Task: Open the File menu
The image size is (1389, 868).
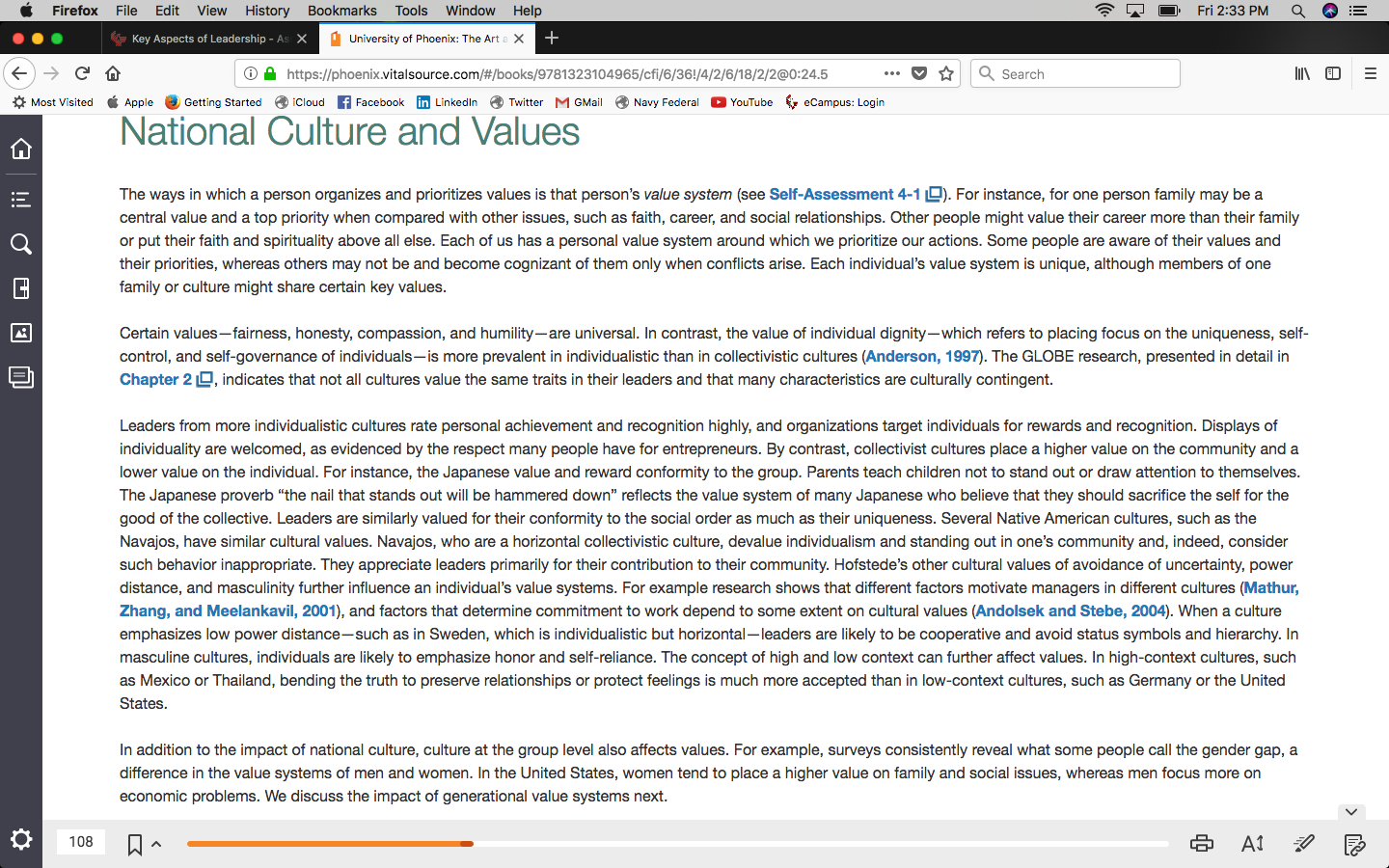Action: [126, 11]
